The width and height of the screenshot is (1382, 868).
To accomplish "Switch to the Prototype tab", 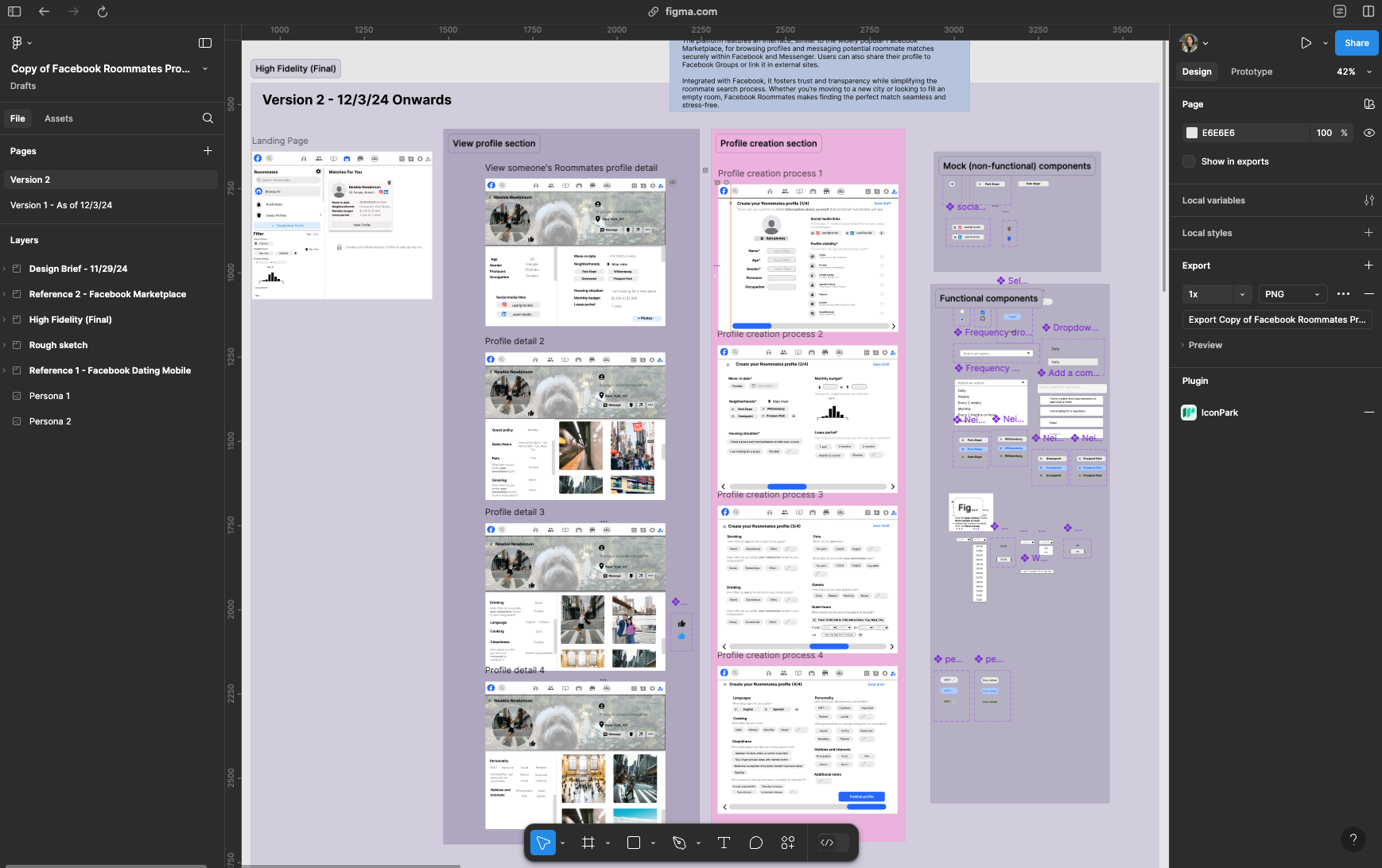I will point(1251,72).
